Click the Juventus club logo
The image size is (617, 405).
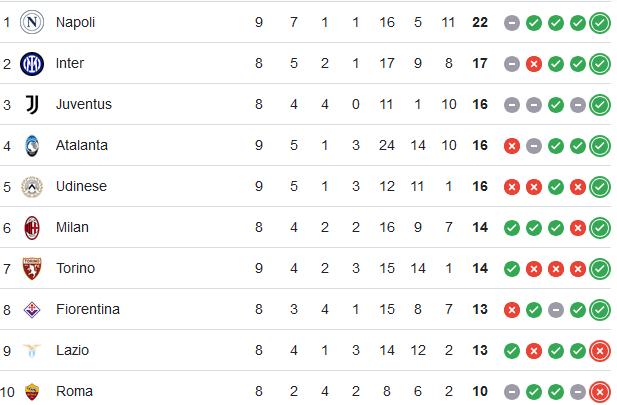(32, 104)
